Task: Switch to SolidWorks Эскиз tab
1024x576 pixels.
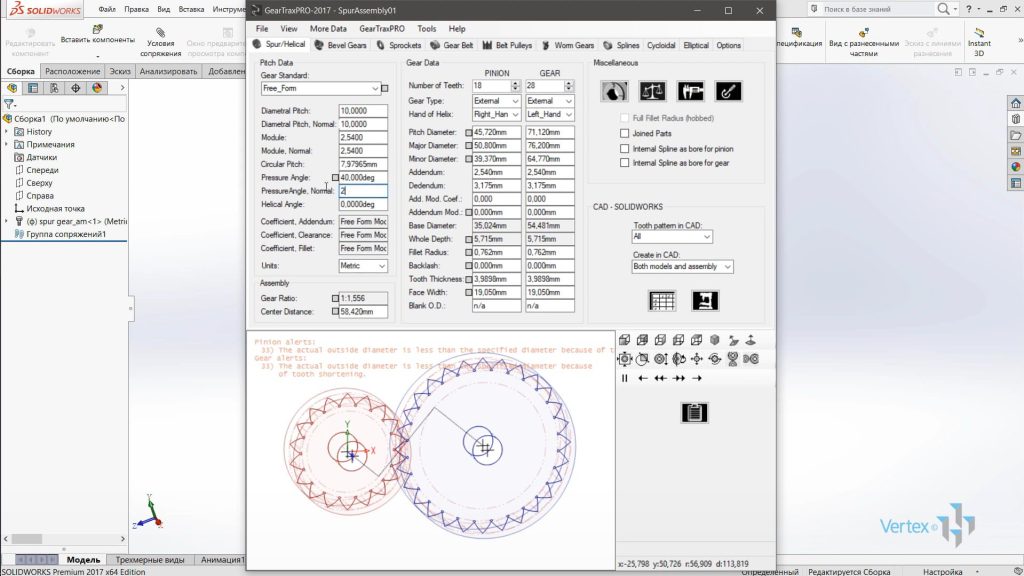Action: click(120, 71)
